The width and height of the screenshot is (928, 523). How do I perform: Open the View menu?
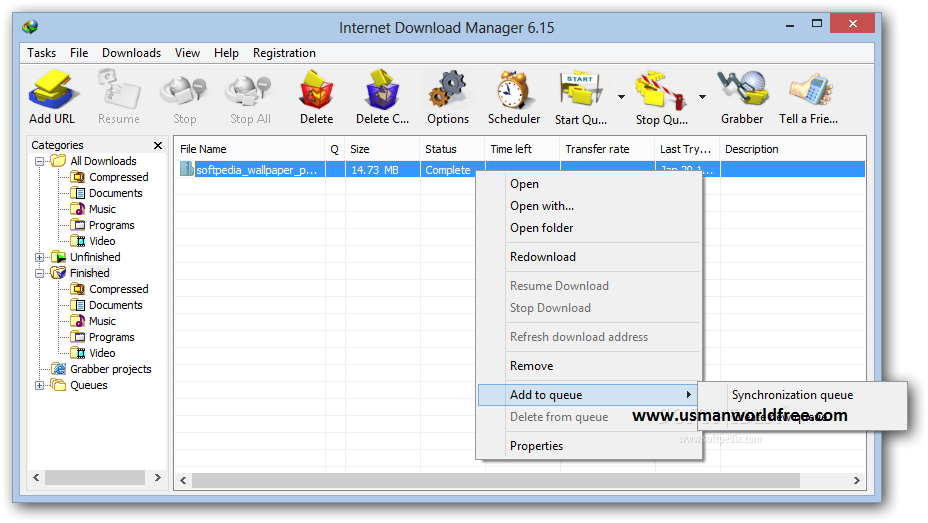187,53
